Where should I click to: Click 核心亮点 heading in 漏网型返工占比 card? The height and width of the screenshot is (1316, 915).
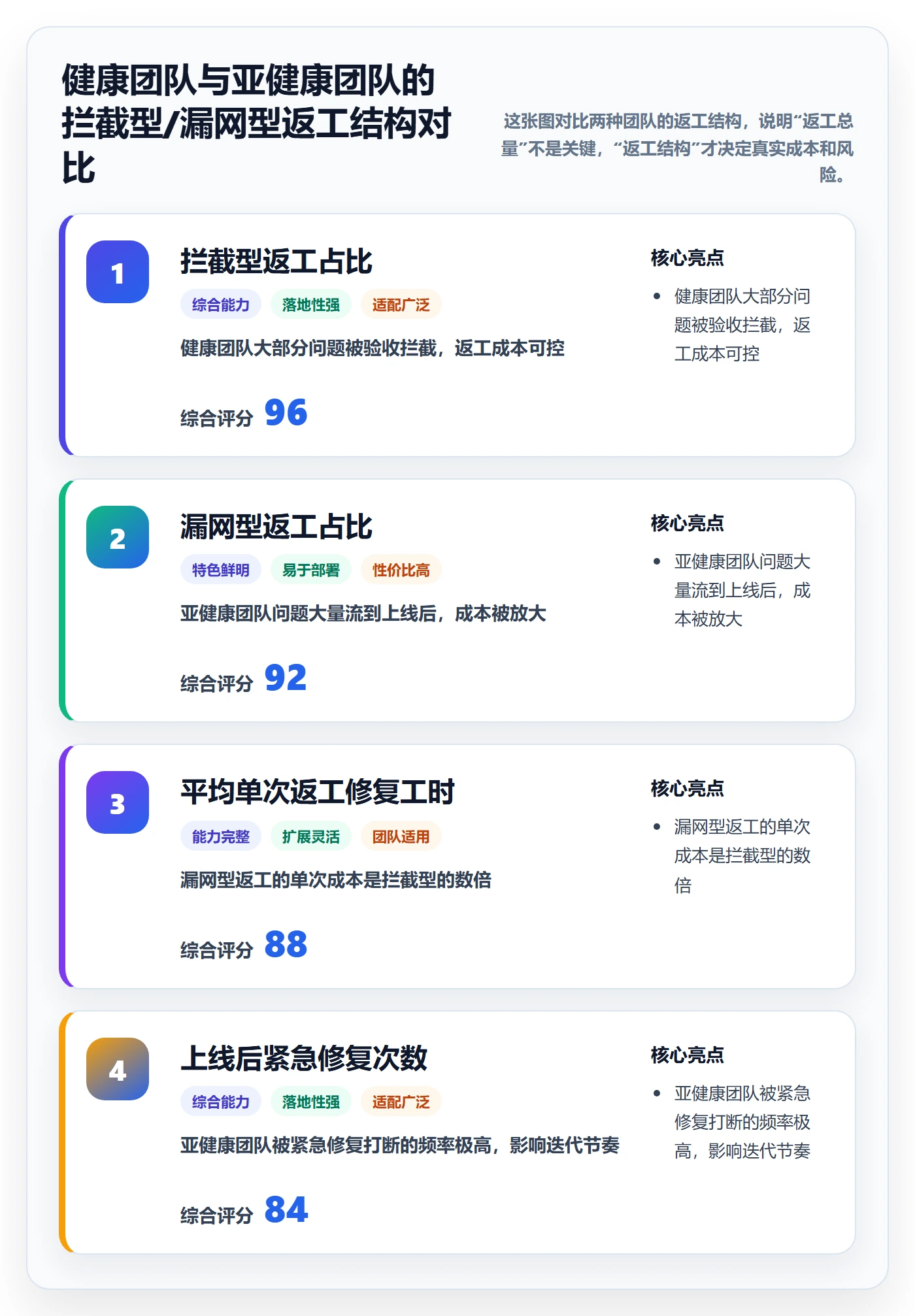point(688,523)
